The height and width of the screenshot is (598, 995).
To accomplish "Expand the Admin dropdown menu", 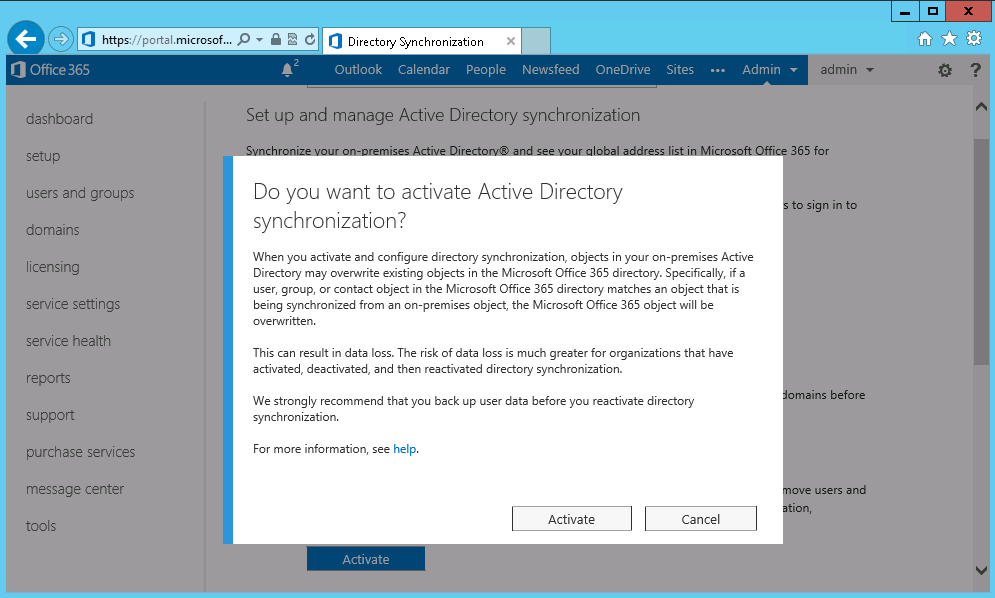I will (x=770, y=70).
